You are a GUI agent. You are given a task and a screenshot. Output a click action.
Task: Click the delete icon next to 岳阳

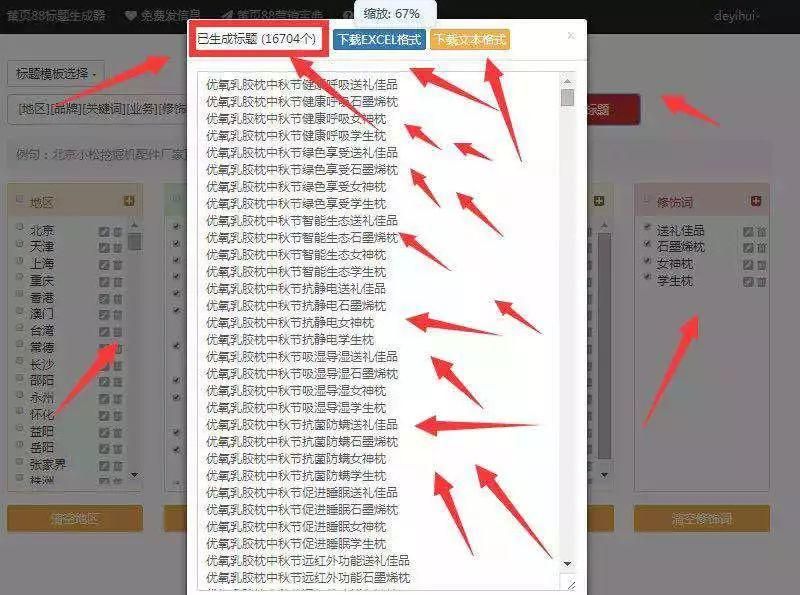pyautogui.click(x=117, y=449)
